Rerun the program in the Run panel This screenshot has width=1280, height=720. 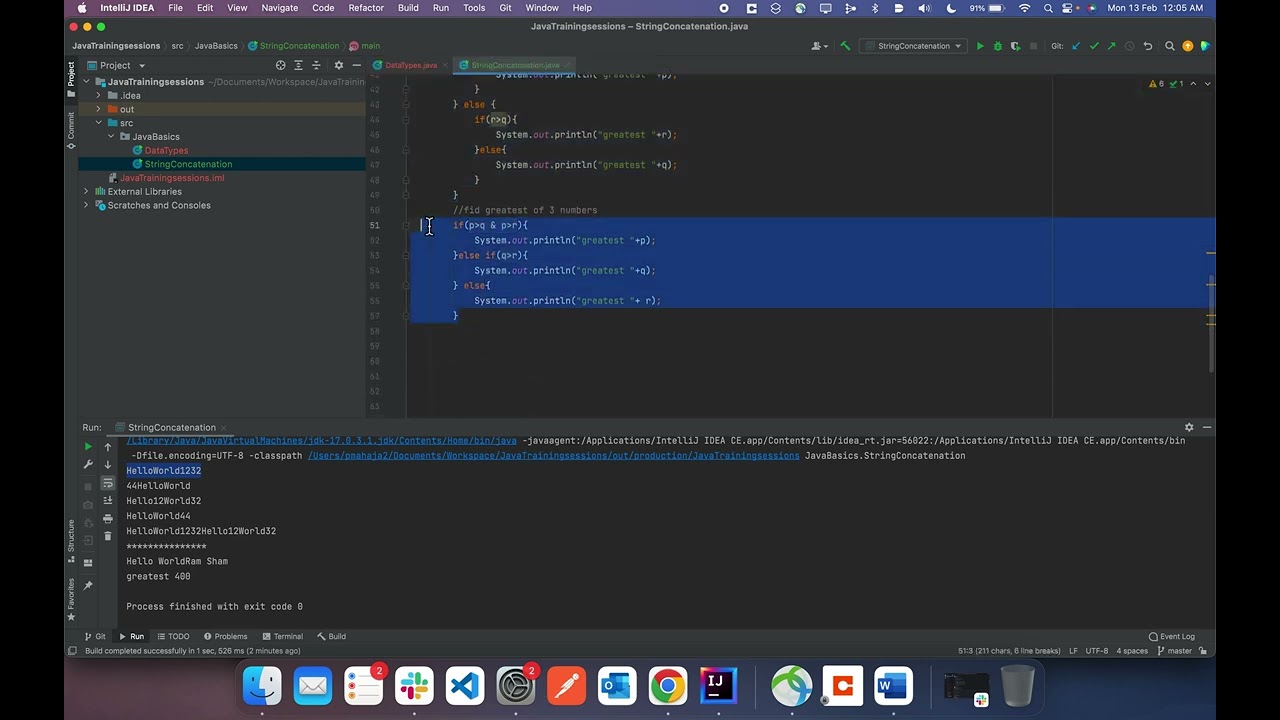pyautogui.click(x=88, y=447)
